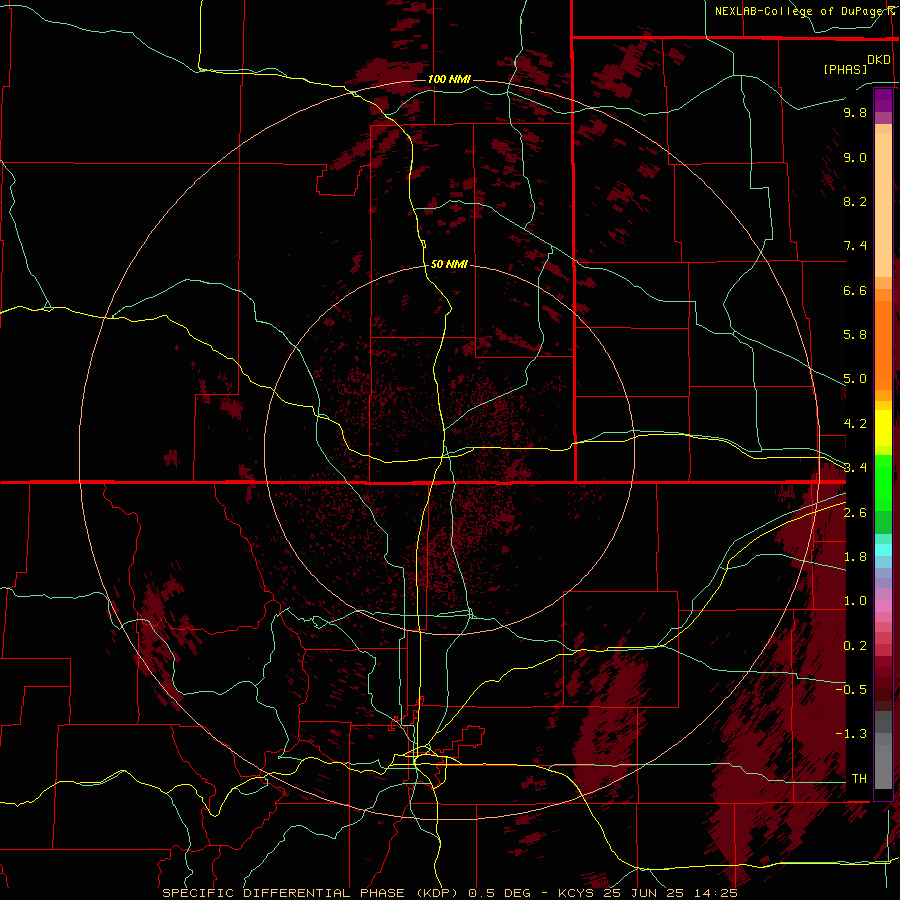Click the KDP product title caption at bottom
The image size is (900, 900).
point(449,893)
